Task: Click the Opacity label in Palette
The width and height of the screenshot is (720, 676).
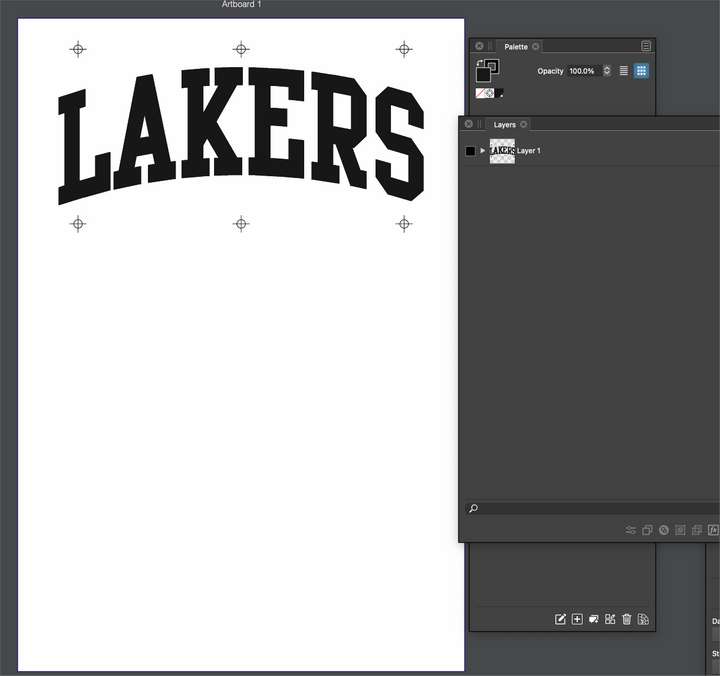Action: pos(550,71)
